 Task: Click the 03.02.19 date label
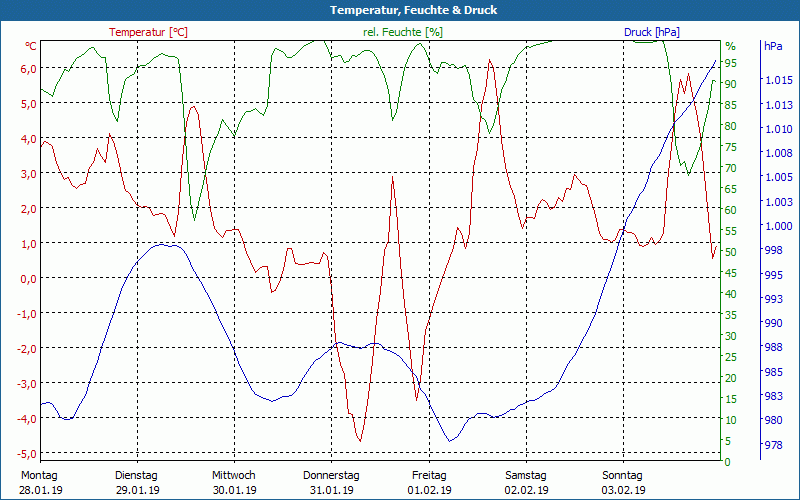point(624,490)
